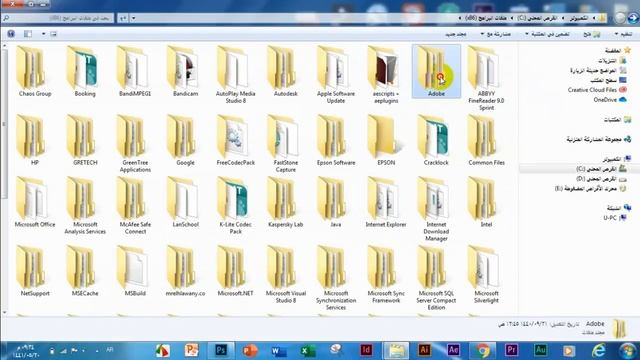
Task: Open After Effects from the taskbar
Action: tap(453, 350)
